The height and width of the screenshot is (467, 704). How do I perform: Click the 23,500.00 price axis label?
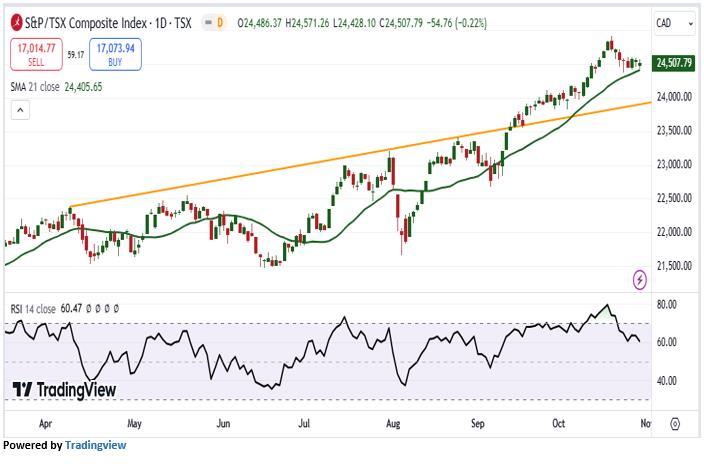[x=674, y=131]
